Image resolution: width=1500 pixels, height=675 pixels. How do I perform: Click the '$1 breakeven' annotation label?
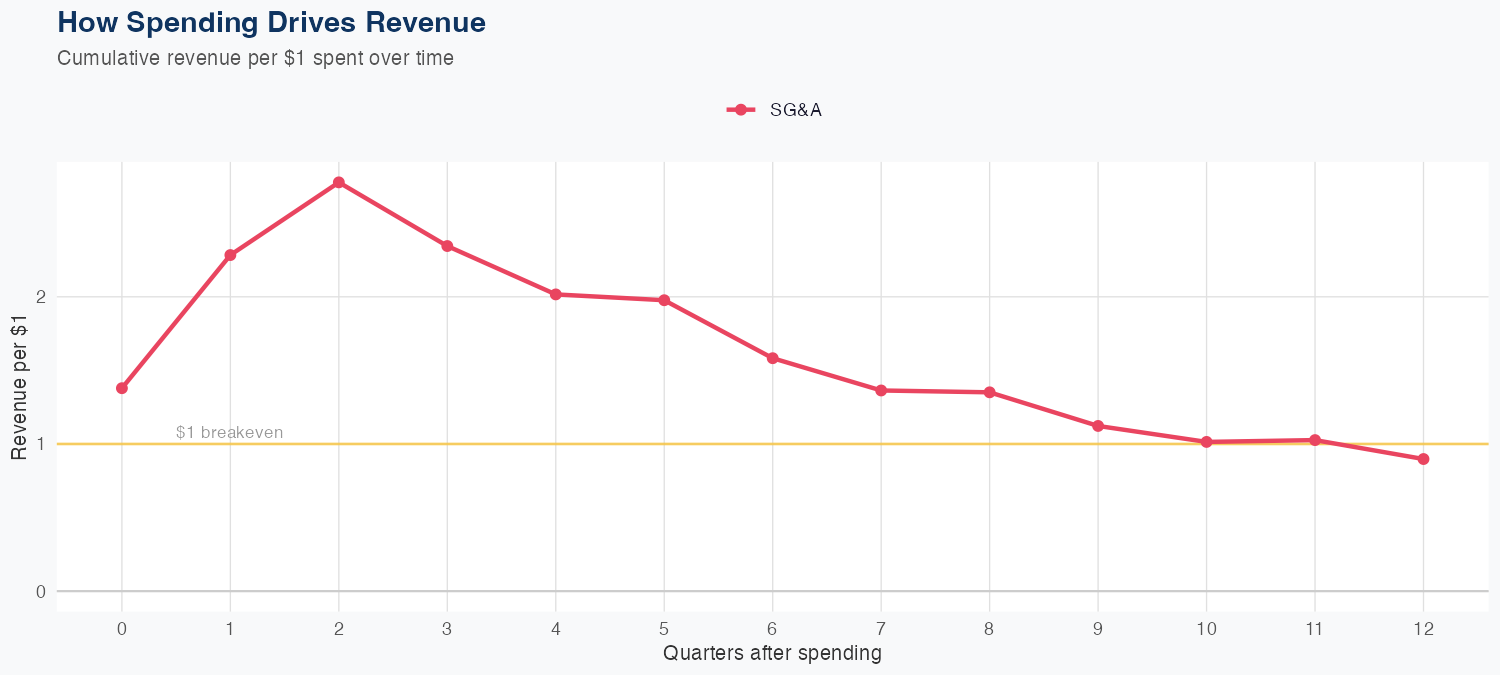click(x=229, y=433)
